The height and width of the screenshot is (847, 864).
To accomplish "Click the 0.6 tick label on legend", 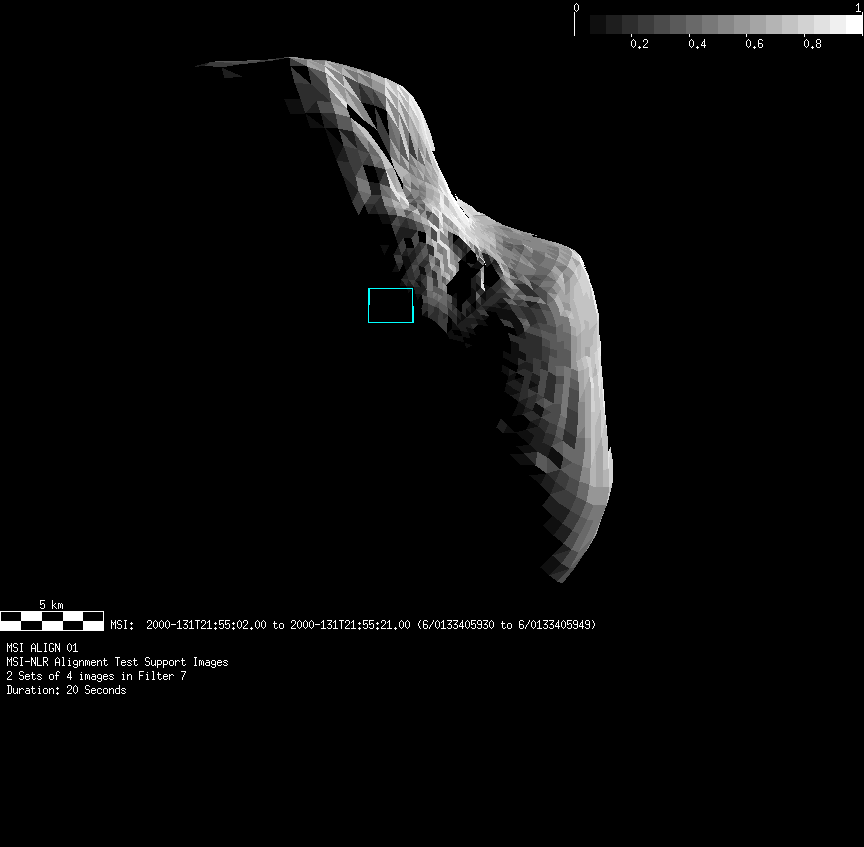I will pyautogui.click(x=754, y=44).
